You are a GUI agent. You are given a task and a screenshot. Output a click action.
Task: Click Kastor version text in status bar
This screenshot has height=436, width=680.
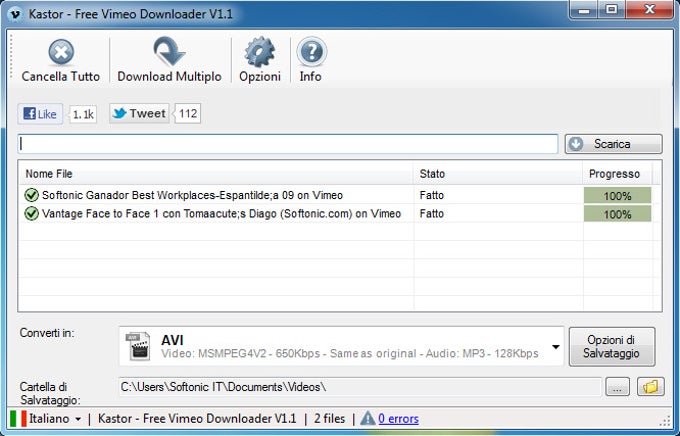coord(197,419)
